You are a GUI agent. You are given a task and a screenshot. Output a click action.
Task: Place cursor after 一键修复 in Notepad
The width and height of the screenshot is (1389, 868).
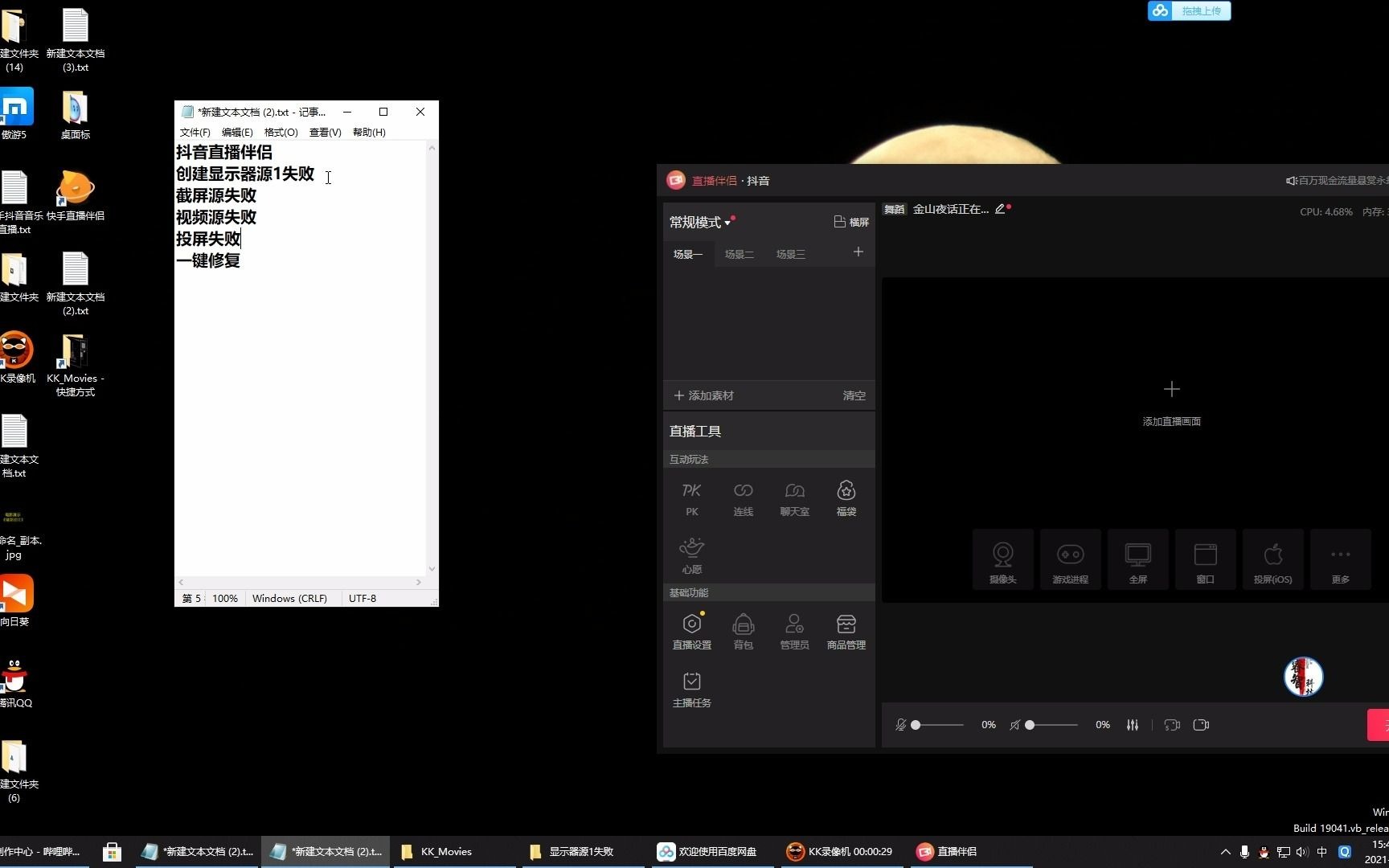point(242,260)
